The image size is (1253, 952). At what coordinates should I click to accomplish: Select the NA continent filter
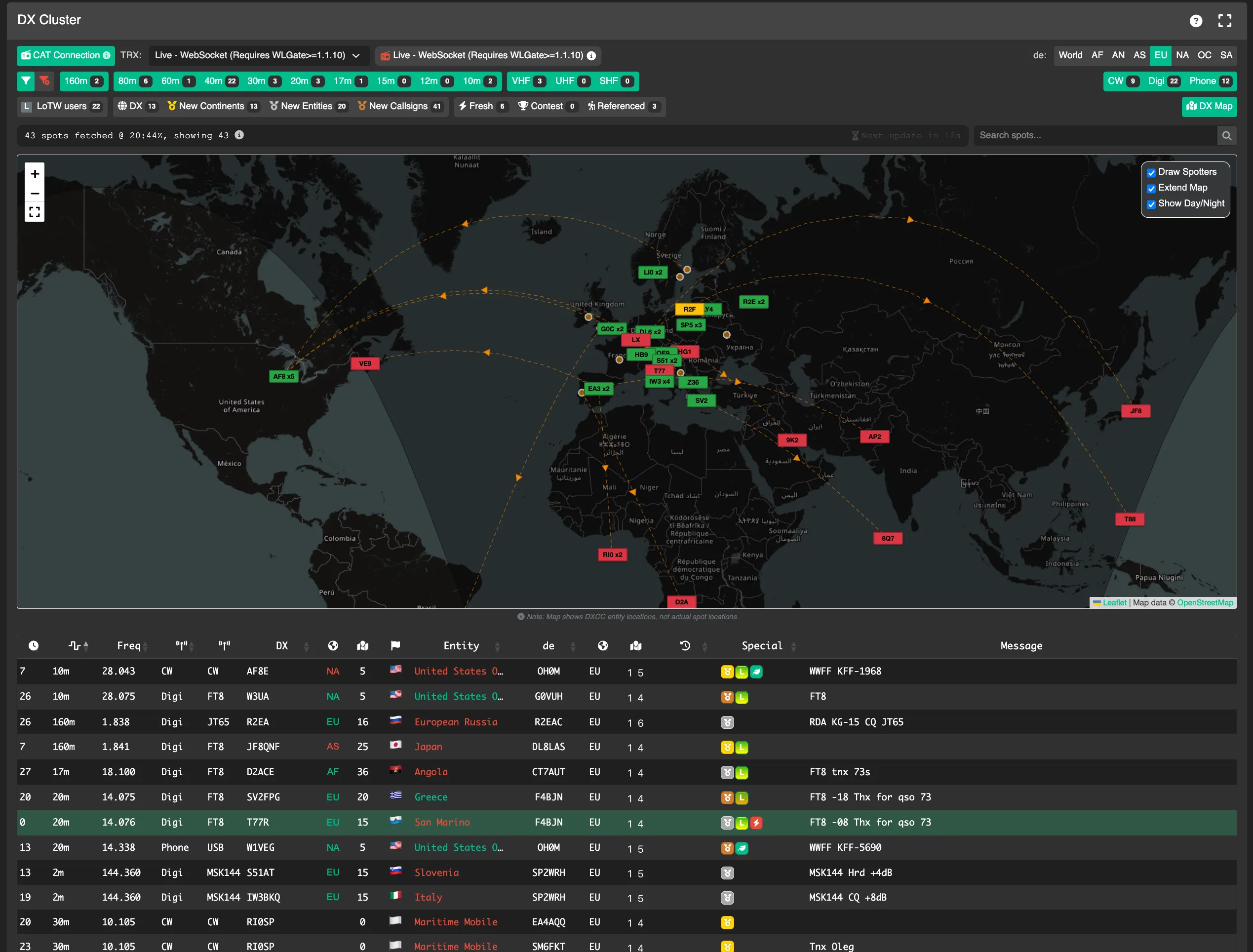(x=1182, y=55)
